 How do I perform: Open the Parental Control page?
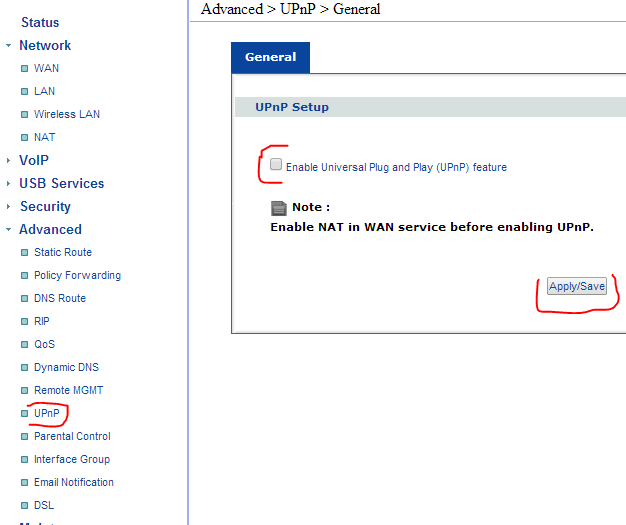coord(72,436)
